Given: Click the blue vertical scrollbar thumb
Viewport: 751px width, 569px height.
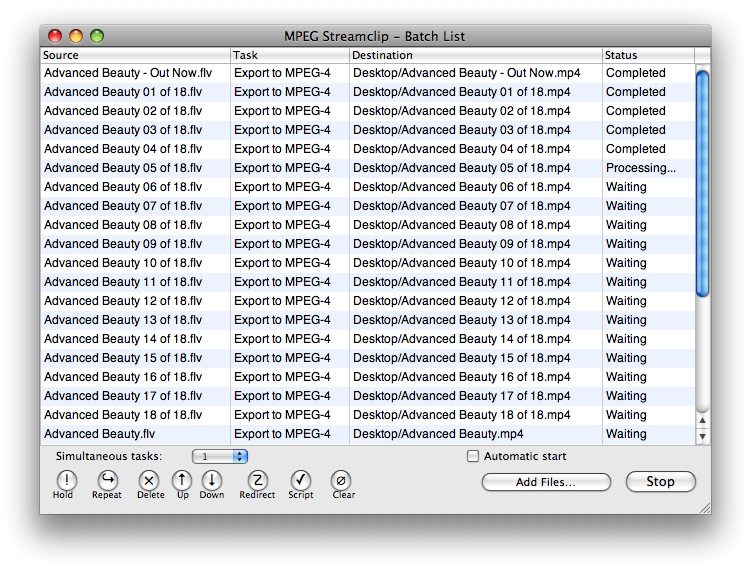Looking at the screenshot, I should point(702,184).
